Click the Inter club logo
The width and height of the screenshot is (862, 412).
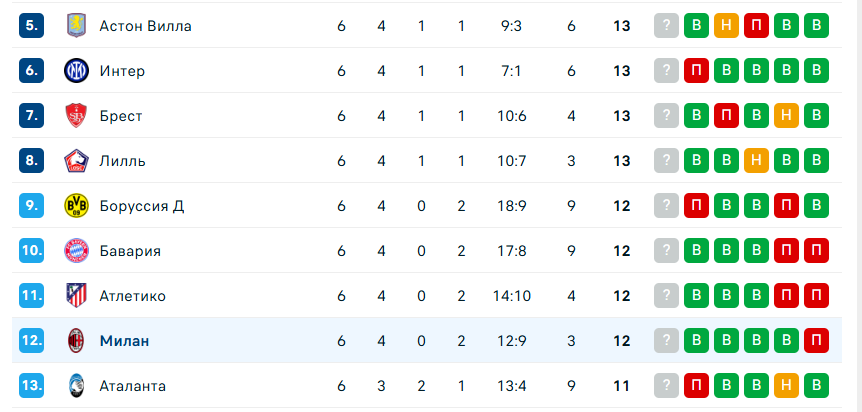75,71
